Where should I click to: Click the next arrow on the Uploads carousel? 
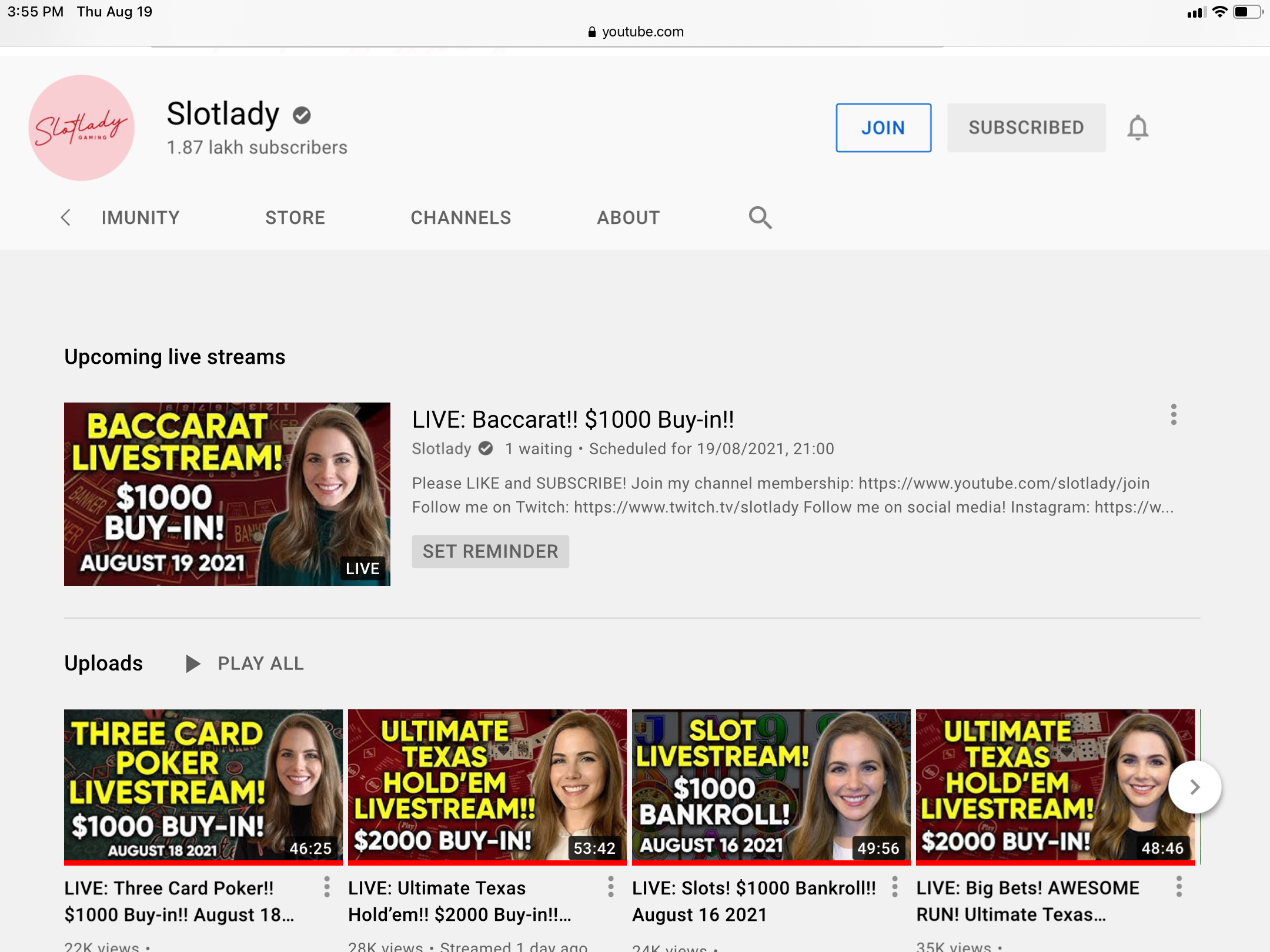pyautogui.click(x=1195, y=787)
